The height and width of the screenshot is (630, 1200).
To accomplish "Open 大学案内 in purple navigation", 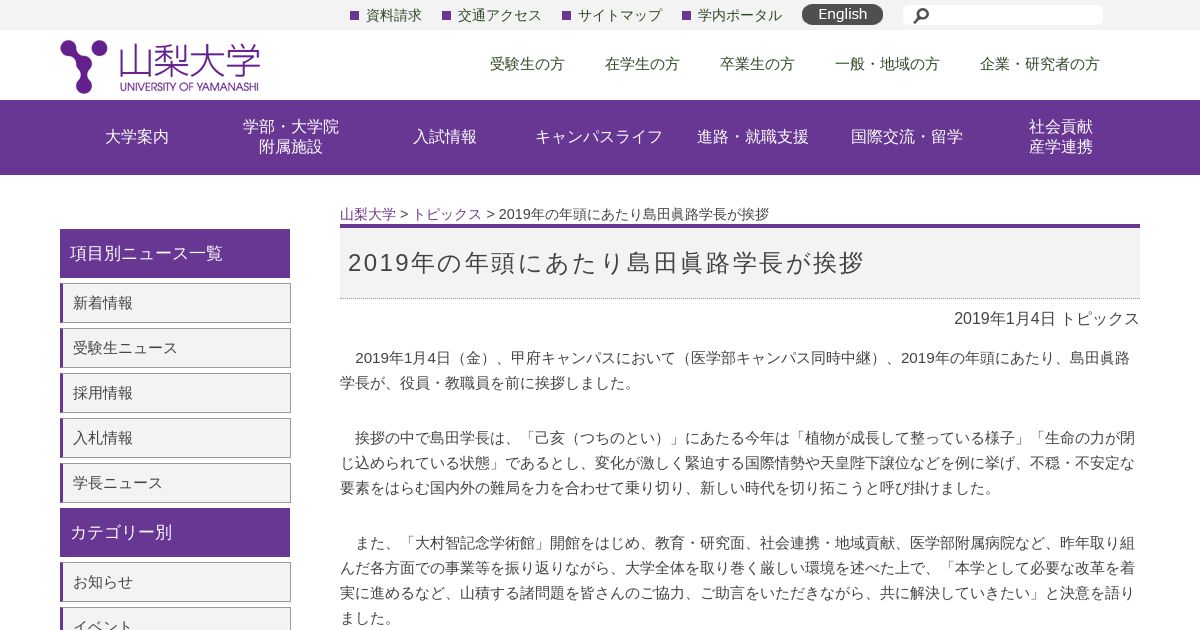I will click(137, 137).
